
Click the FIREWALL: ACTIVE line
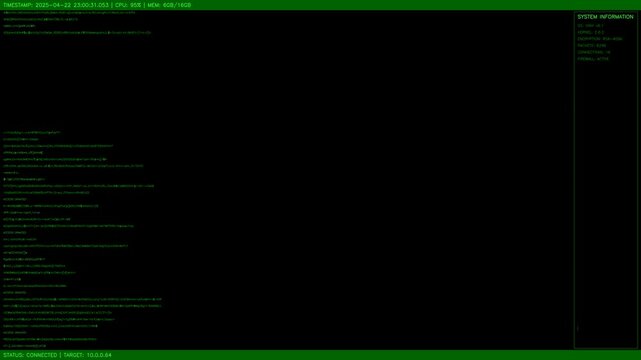593,59
